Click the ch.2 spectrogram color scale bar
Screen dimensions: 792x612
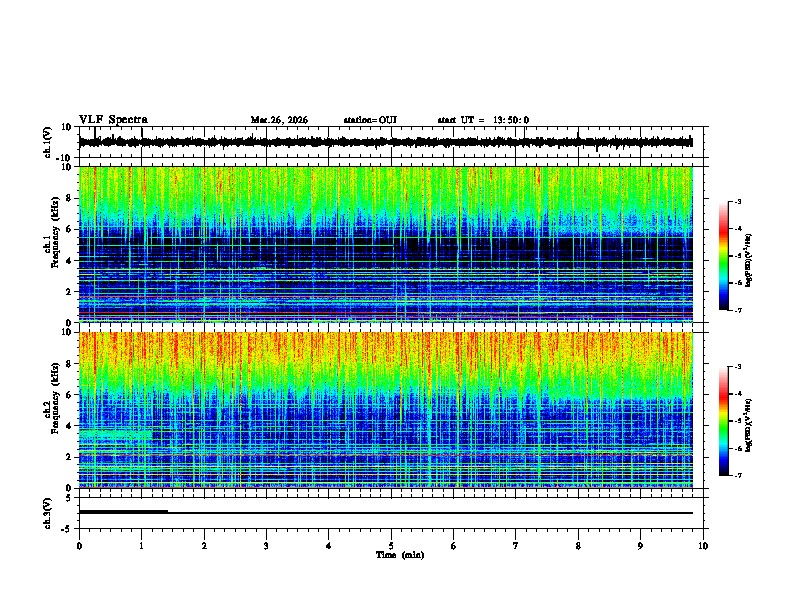[x=724, y=421]
